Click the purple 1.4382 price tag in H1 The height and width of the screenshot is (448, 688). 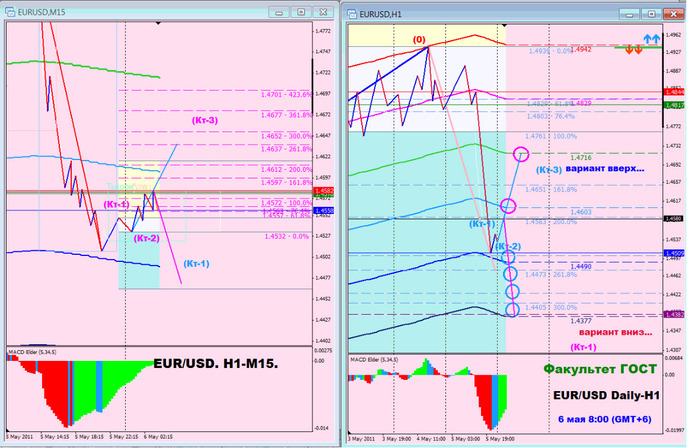click(674, 315)
